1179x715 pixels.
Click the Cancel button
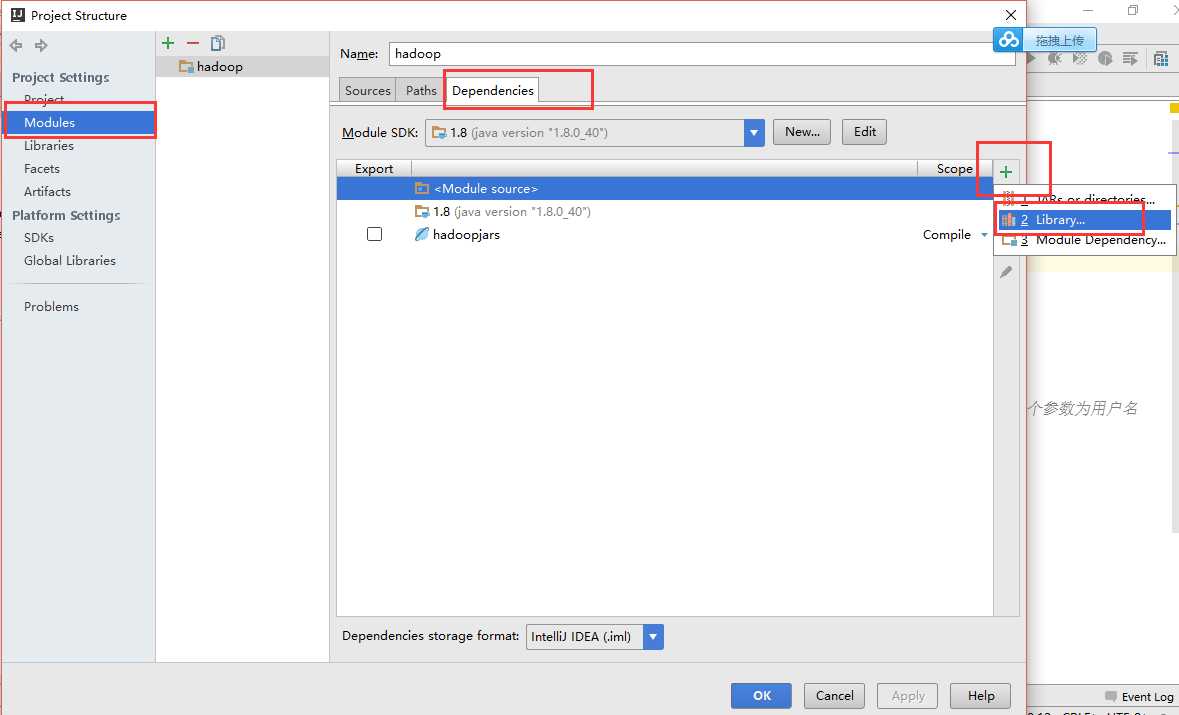pyautogui.click(x=834, y=695)
